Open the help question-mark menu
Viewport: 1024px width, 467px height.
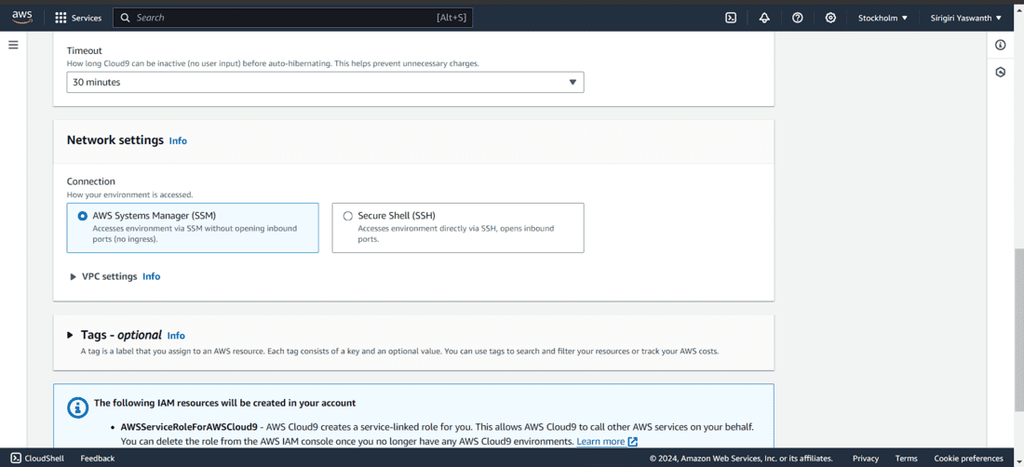(x=797, y=18)
